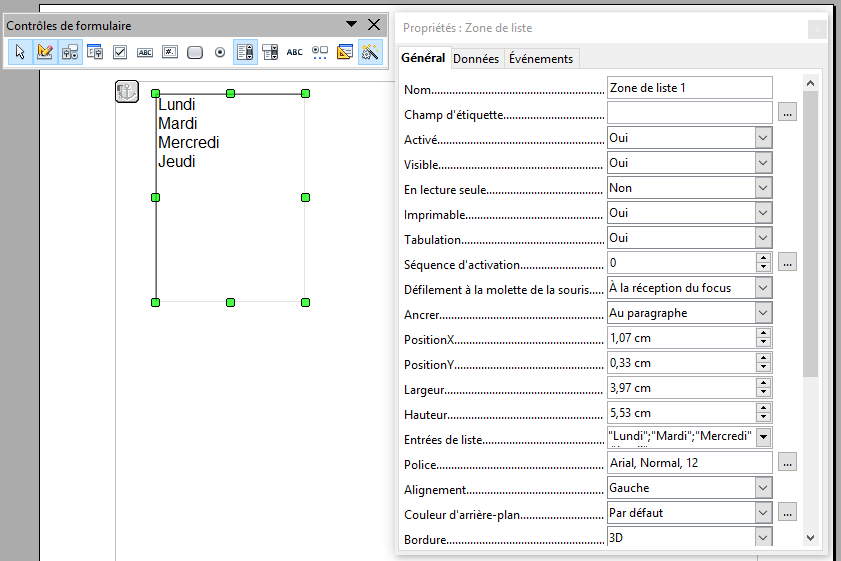Expand the Visible dropdown
Viewport: 841px width, 561px height.
763,163
